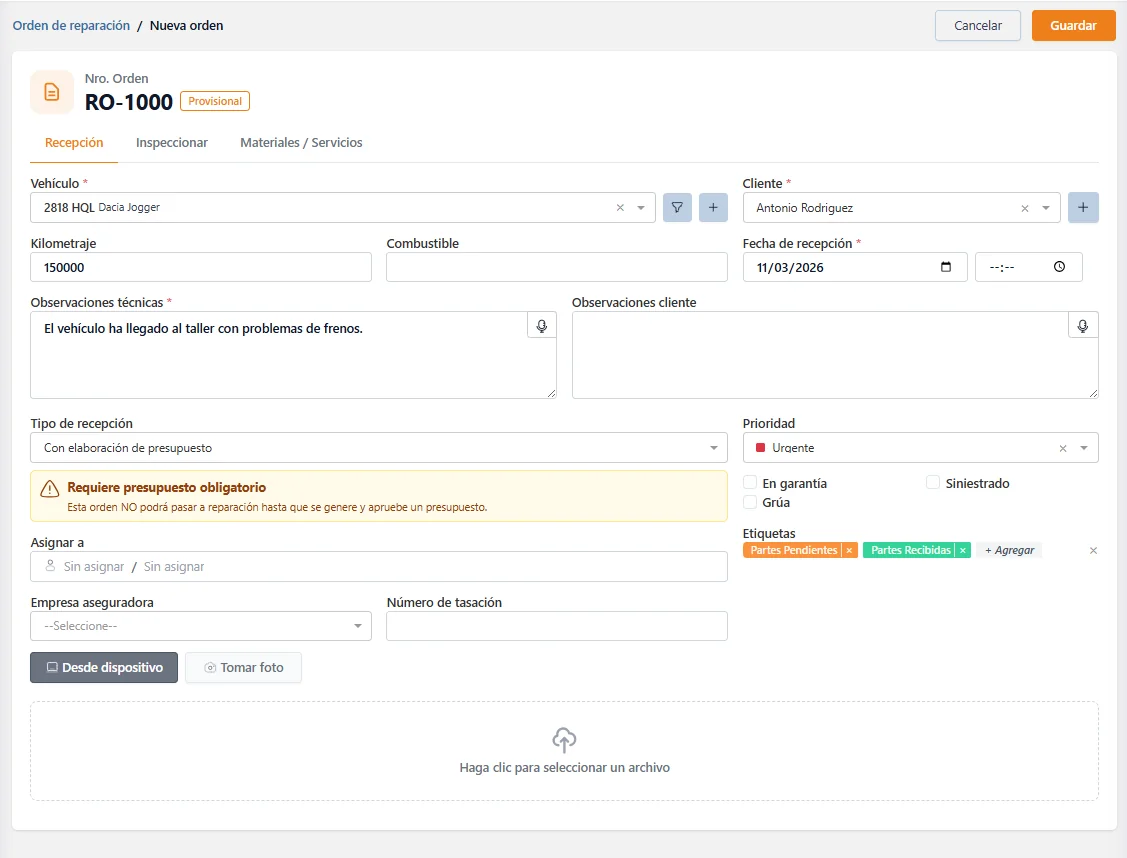Open the clock time picker
The image size is (1127, 858).
point(1059,267)
